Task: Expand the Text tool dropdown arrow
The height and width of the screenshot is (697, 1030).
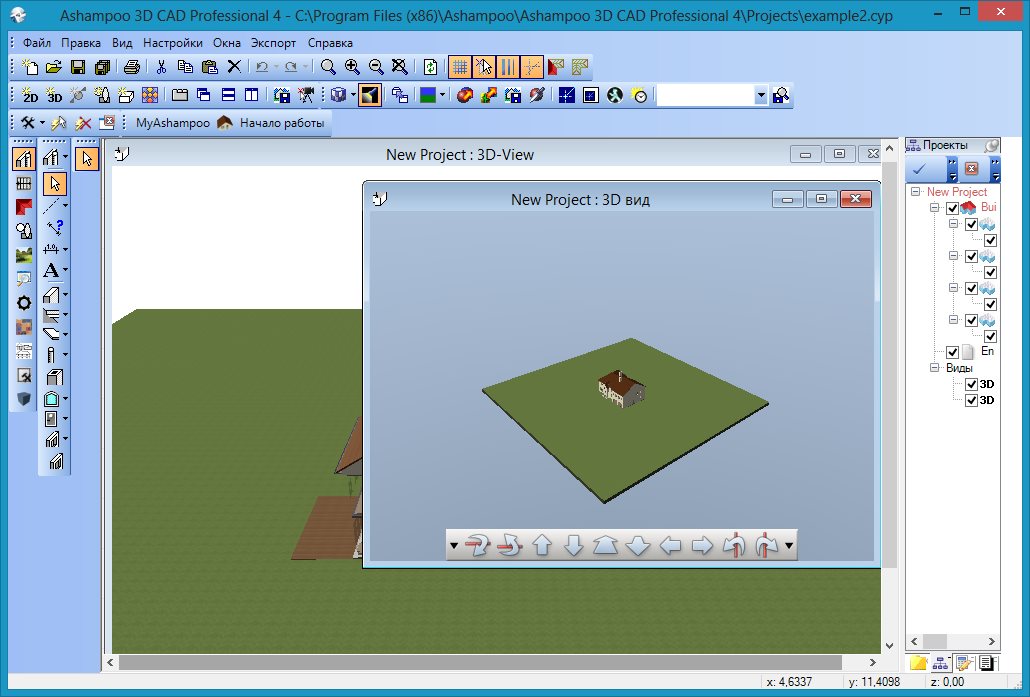Action: 65,270
